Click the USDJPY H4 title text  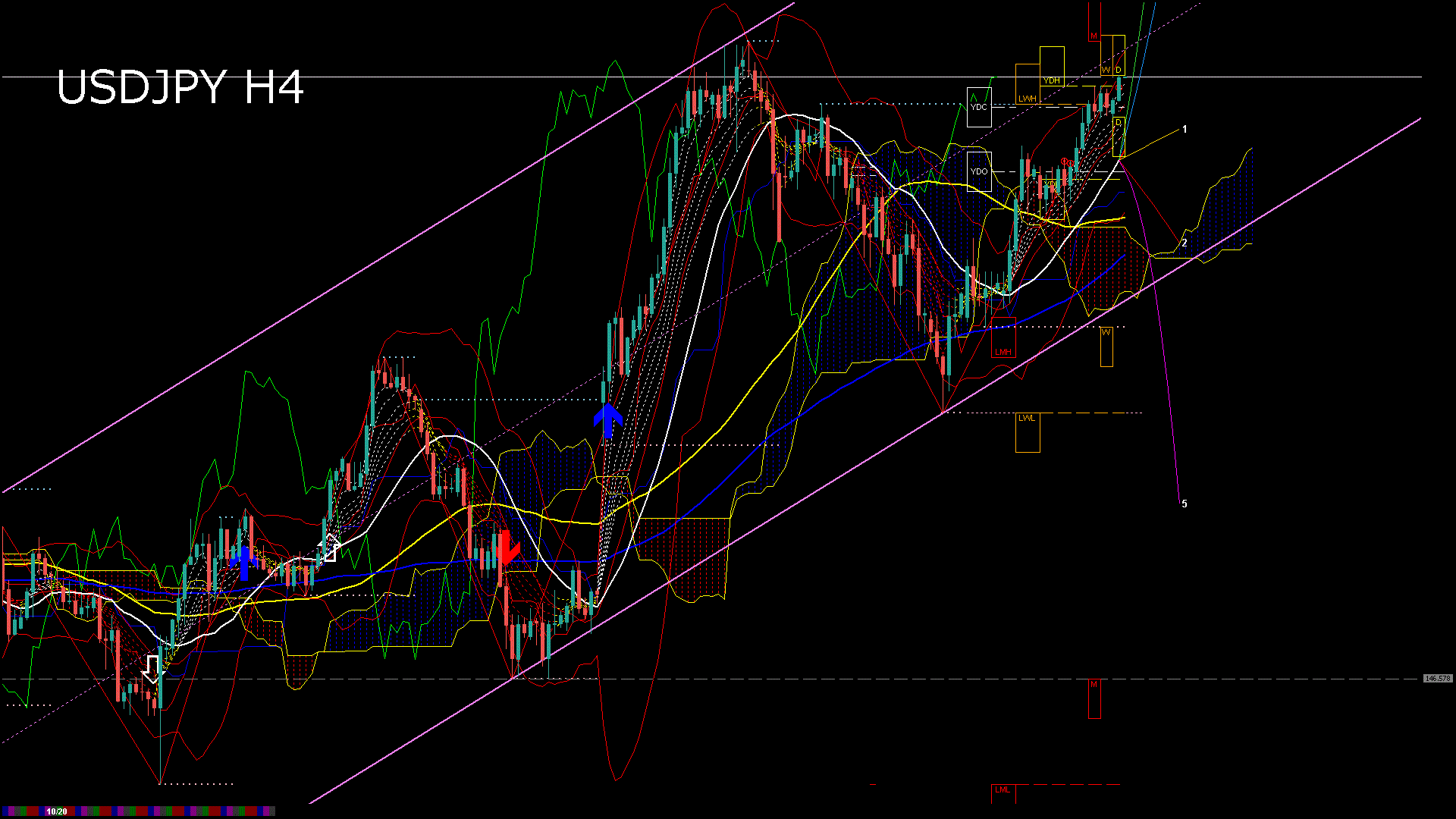[180, 86]
